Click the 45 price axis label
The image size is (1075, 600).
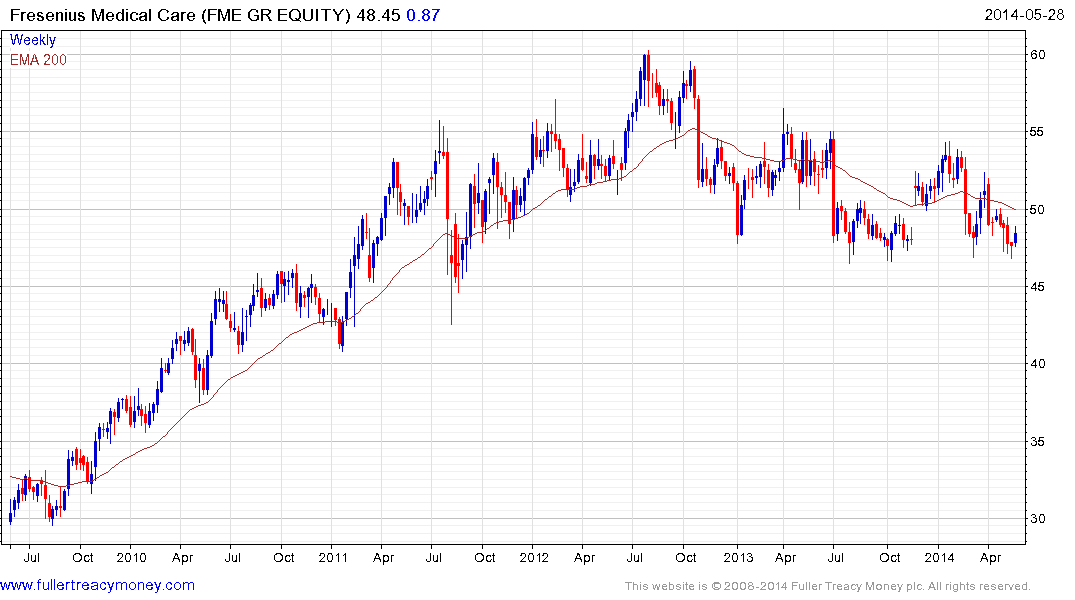pos(1038,287)
